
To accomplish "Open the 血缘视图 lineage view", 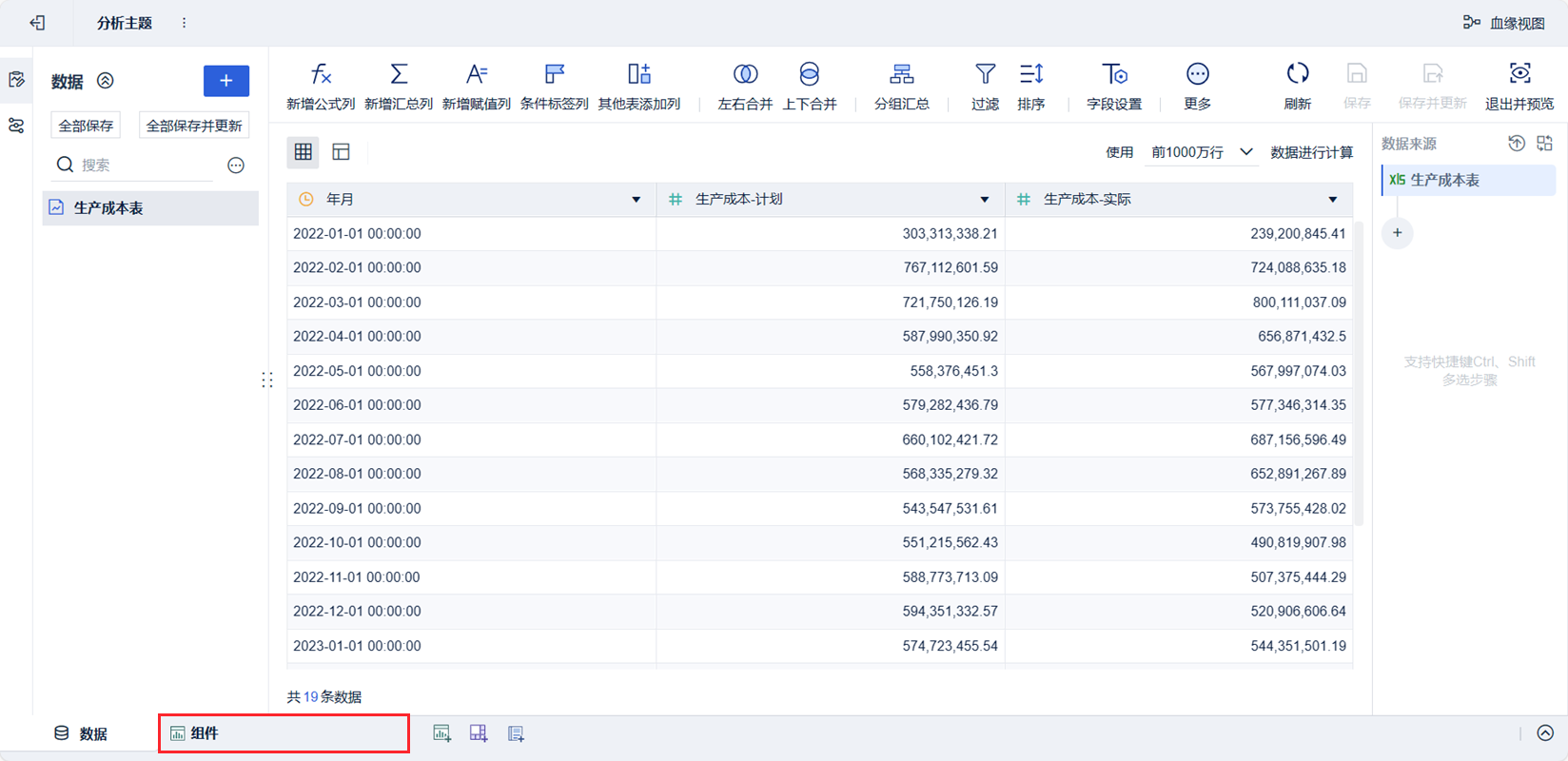I will [x=1504, y=23].
